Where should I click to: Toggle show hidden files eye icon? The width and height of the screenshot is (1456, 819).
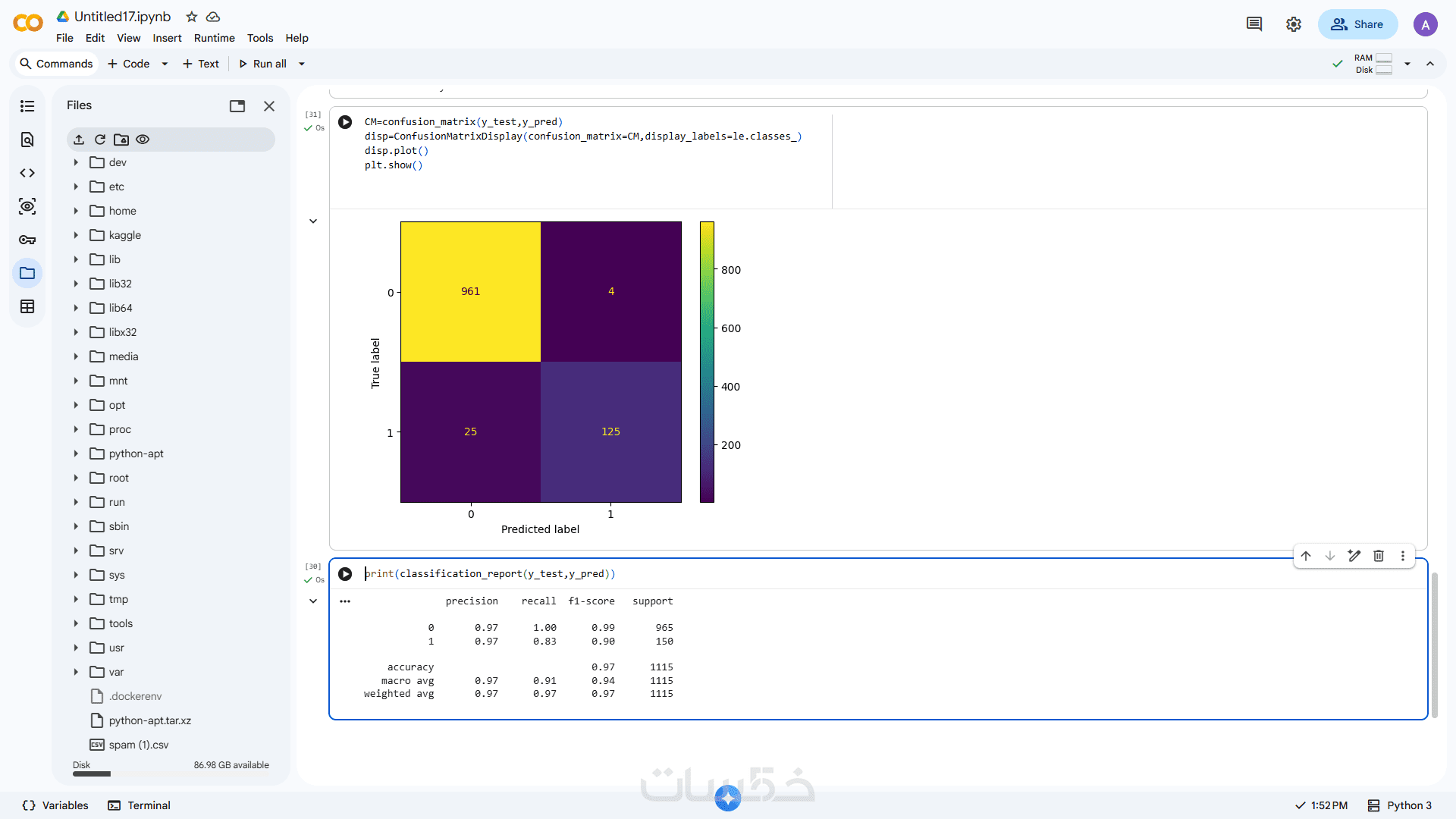tap(143, 140)
